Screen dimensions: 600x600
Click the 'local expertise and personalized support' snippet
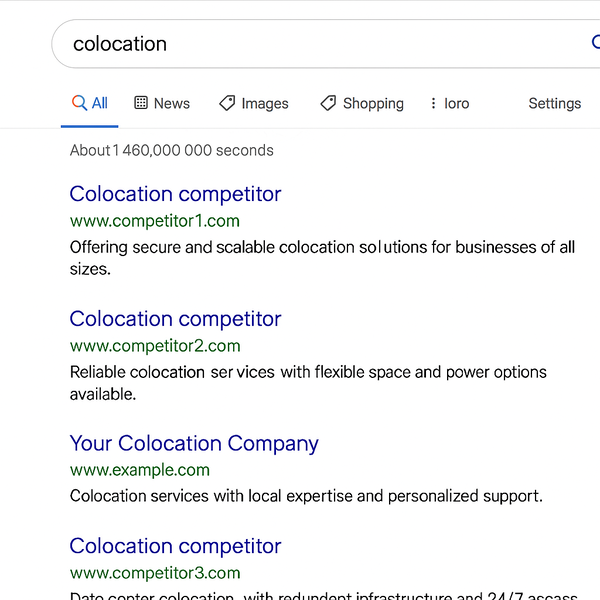point(400,496)
